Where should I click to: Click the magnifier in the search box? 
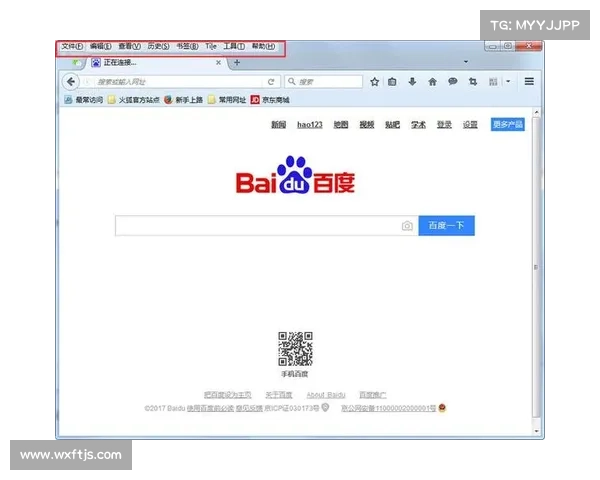[x=292, y=82]
